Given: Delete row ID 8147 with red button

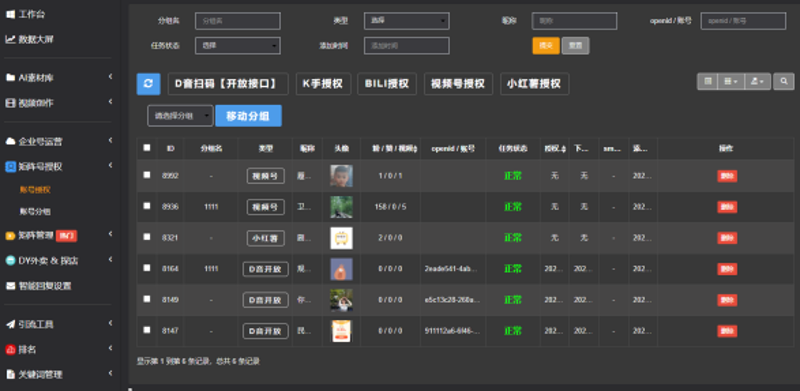Looking at the screenshot, I should (x=727, y=331).
